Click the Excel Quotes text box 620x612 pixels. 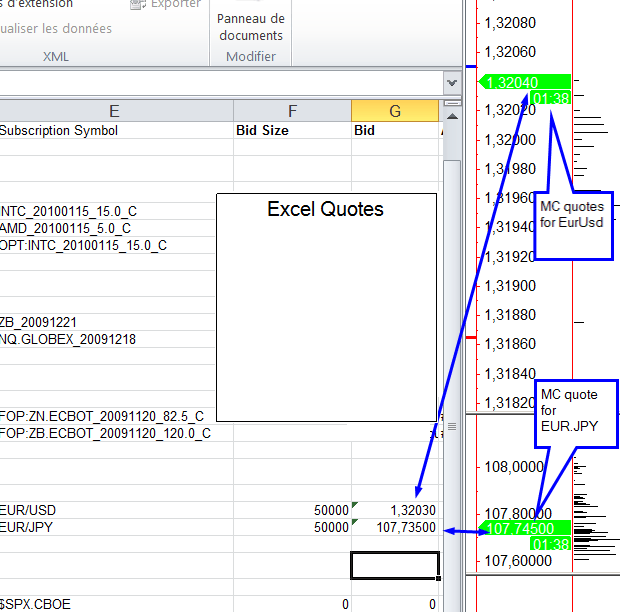[x=326, y=307]
